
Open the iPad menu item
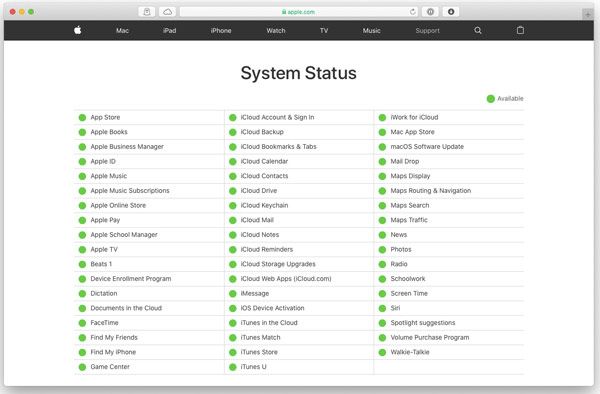click(170, 31)
